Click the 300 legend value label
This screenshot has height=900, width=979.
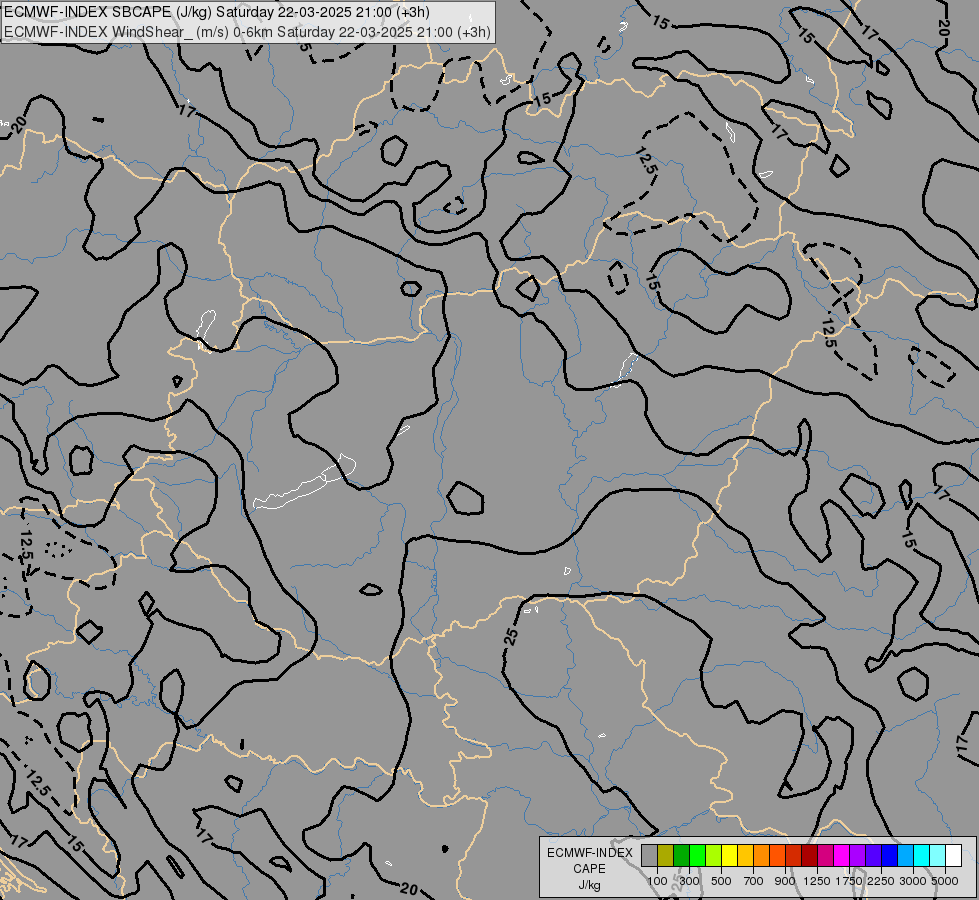pyautogui.click(x=689, y=881)
